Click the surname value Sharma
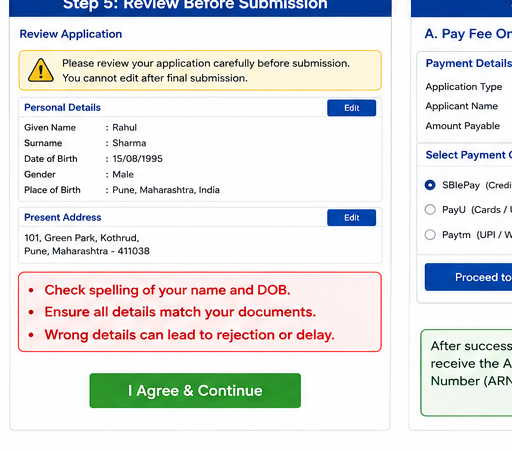Image resolution: width=512 pixels, height=451 pixels. [x=129, y=143]
